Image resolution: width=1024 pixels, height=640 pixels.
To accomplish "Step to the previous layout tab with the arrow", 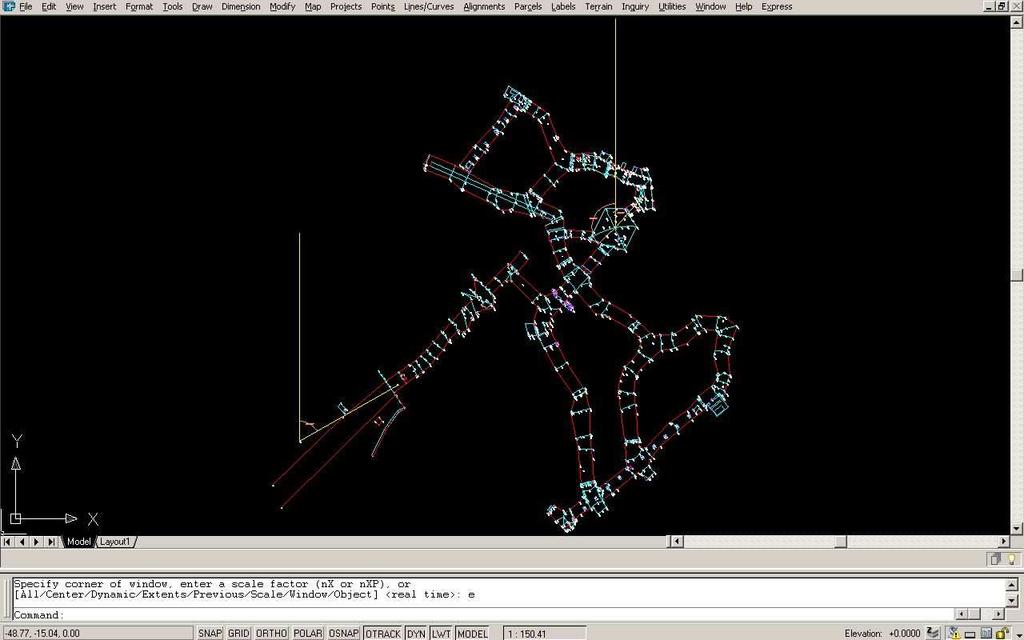I will point(22,541).
